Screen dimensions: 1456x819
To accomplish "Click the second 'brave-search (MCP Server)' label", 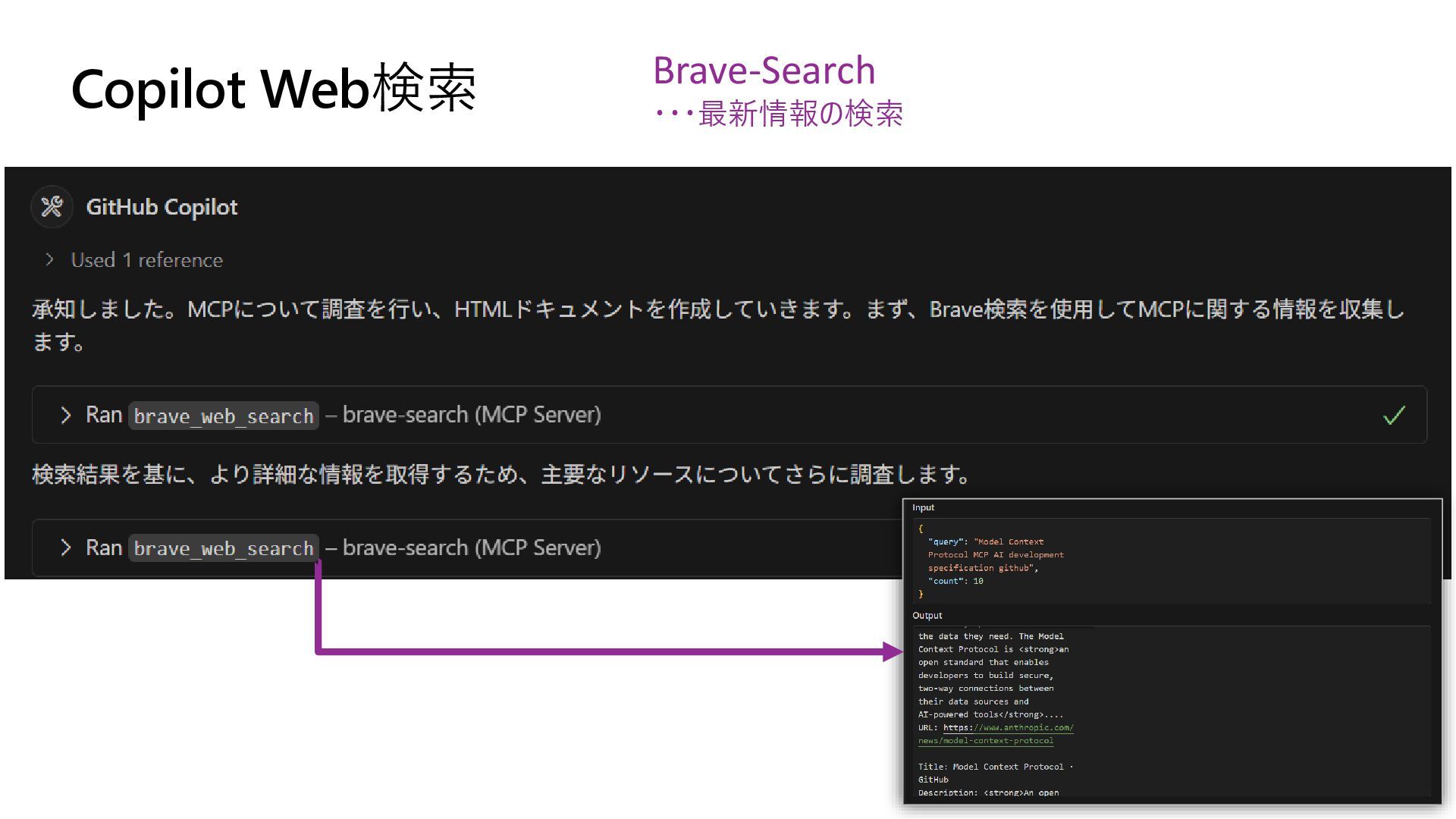I will [472, 548].
